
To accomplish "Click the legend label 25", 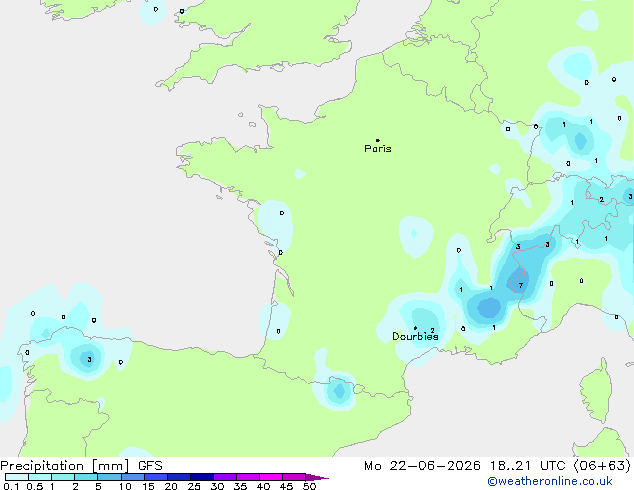I will pyautogui.click(x=194, y=486).
